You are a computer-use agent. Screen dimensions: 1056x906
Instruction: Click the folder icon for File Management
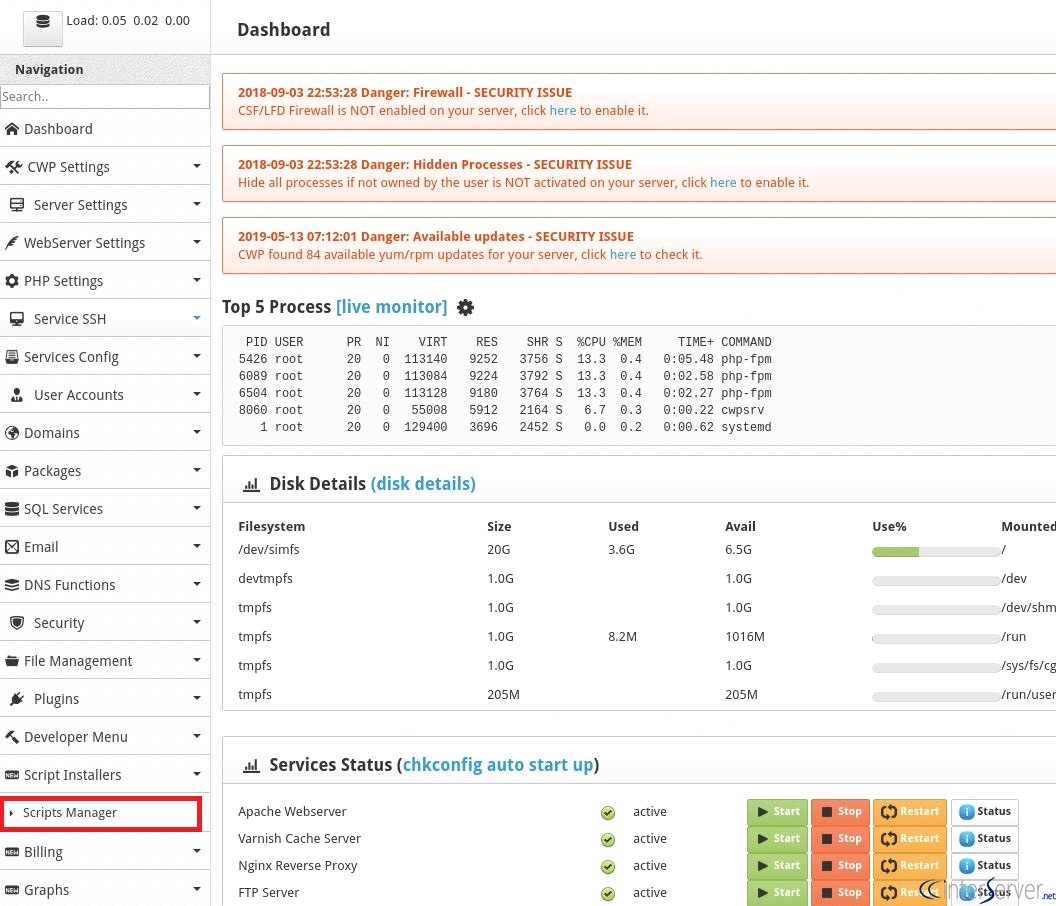click(x=11, y=661)
